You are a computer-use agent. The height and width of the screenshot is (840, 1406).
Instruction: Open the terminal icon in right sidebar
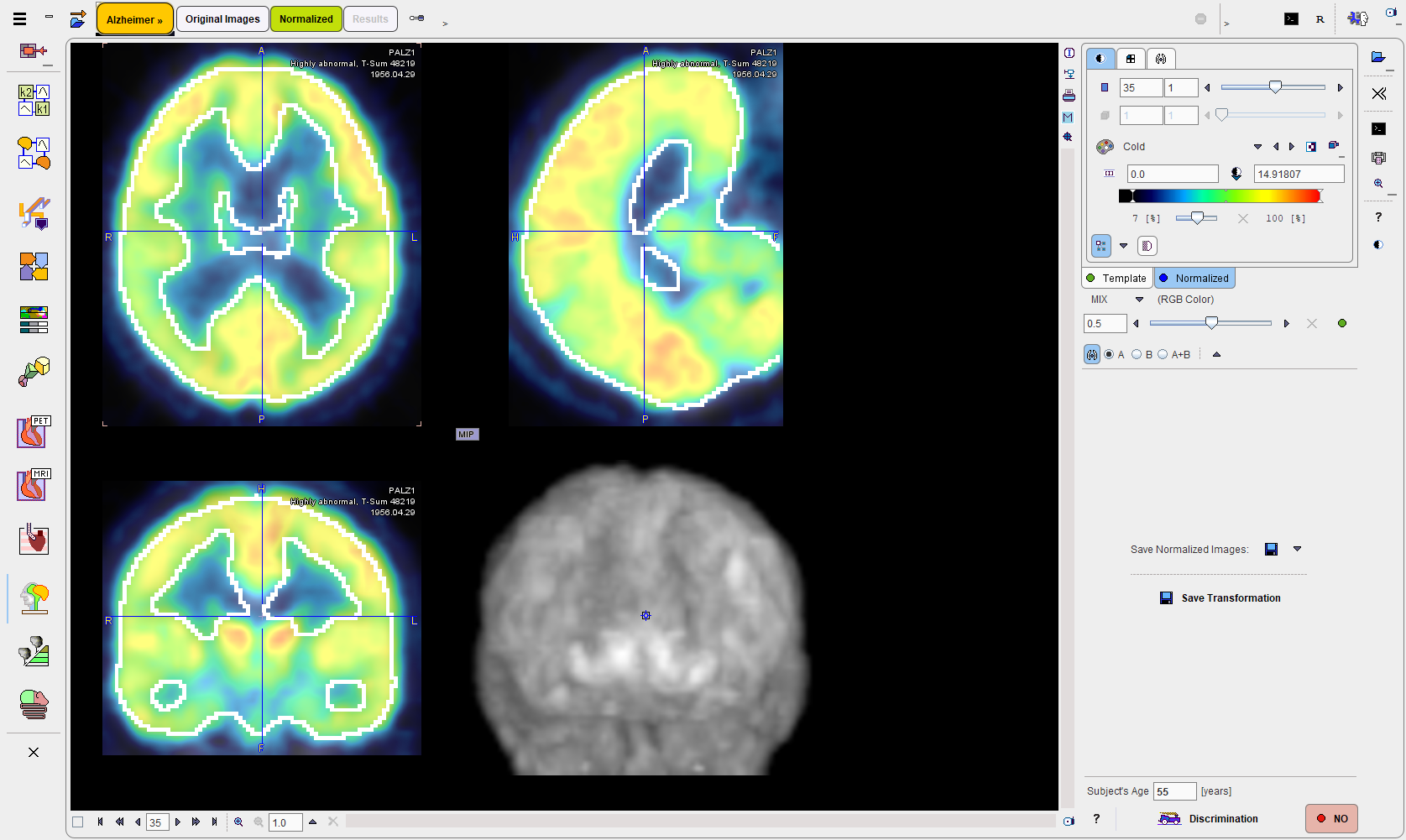(1378, 128)
